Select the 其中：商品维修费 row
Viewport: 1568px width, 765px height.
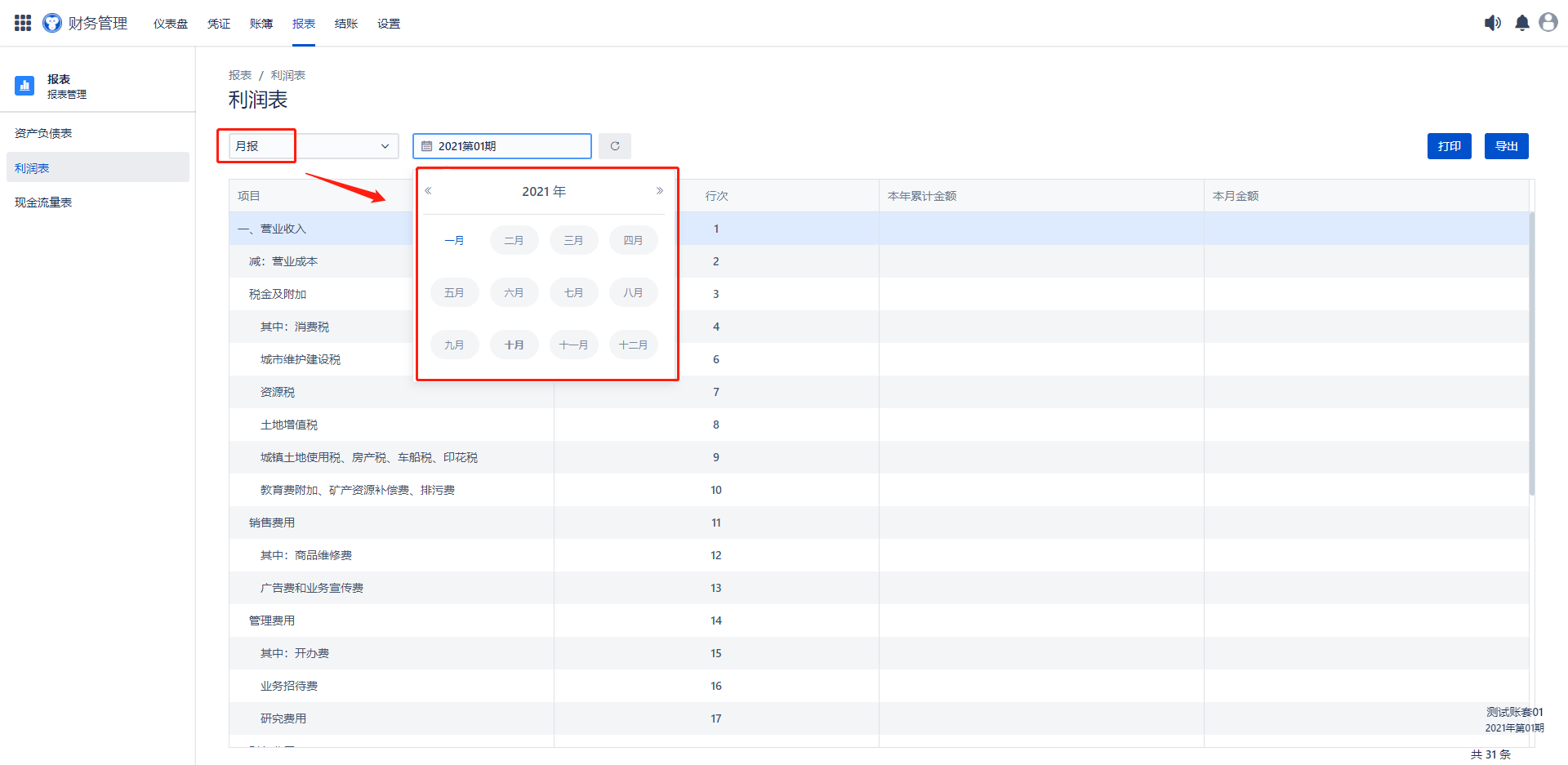[879, 555]
